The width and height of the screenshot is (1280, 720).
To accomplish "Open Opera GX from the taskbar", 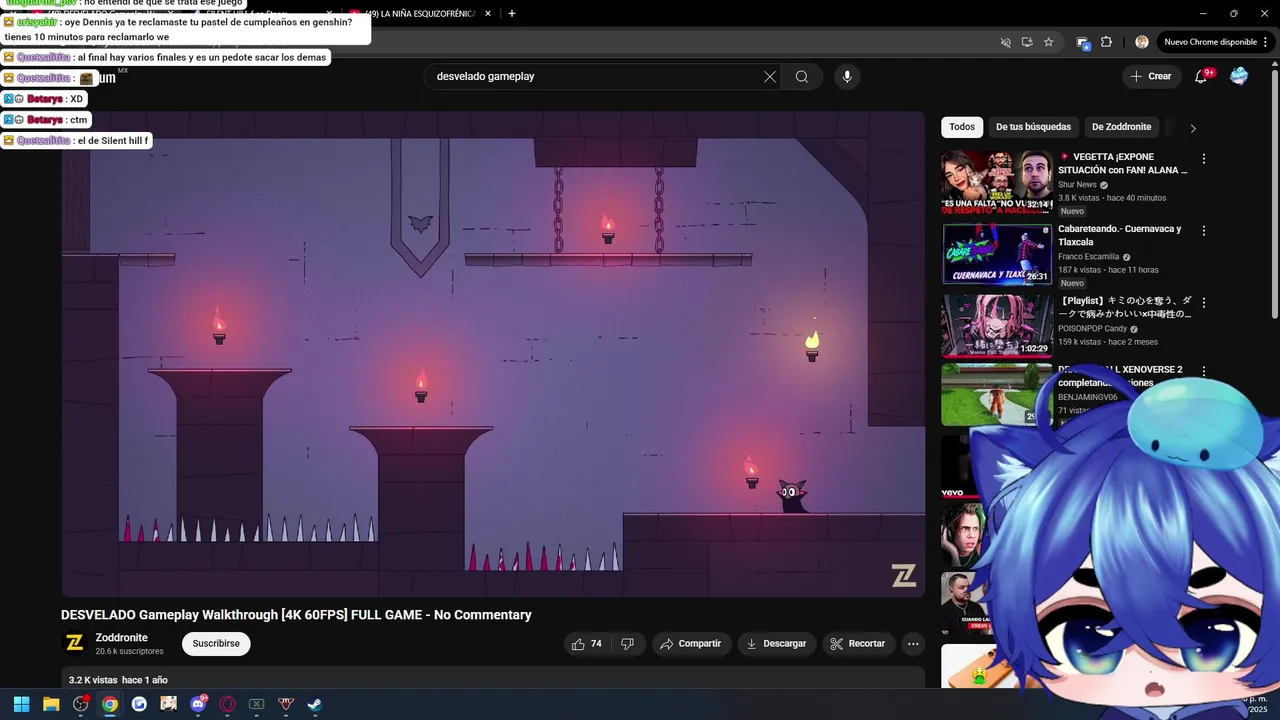I will 227,704.
